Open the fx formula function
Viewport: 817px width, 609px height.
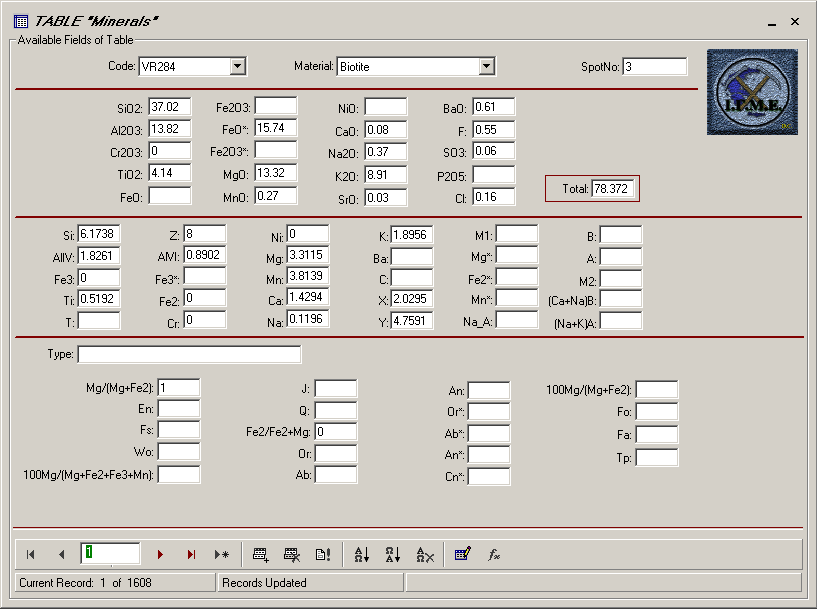click(x=493, y=554)
